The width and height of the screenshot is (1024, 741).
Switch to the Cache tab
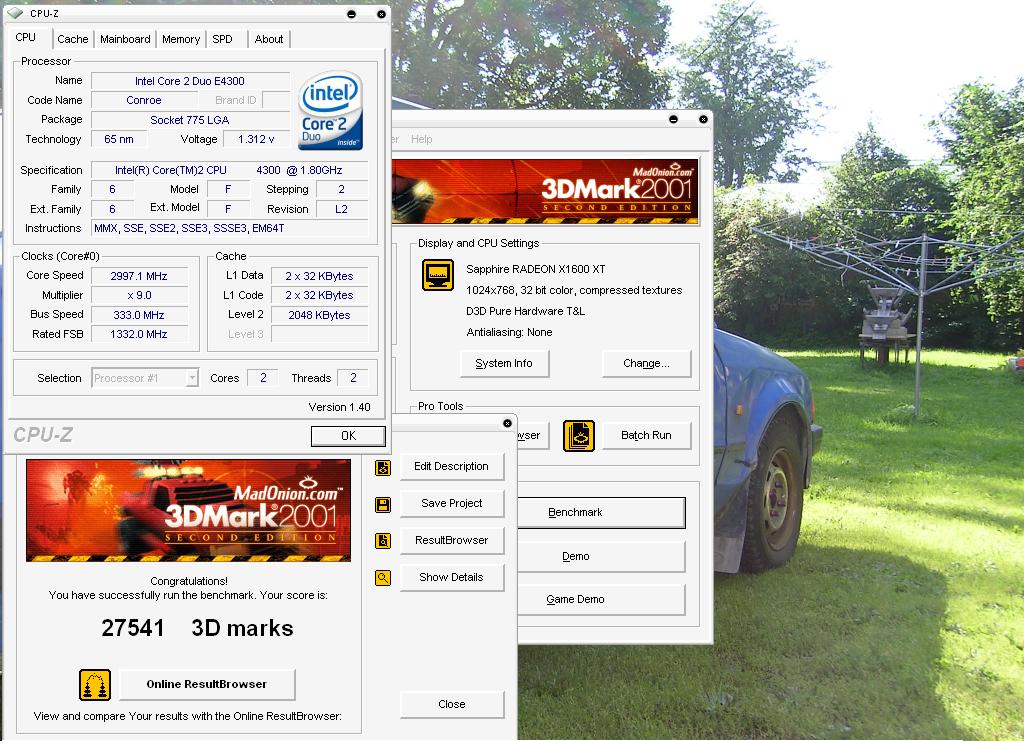pyautogui.click(x=72, y=39)
